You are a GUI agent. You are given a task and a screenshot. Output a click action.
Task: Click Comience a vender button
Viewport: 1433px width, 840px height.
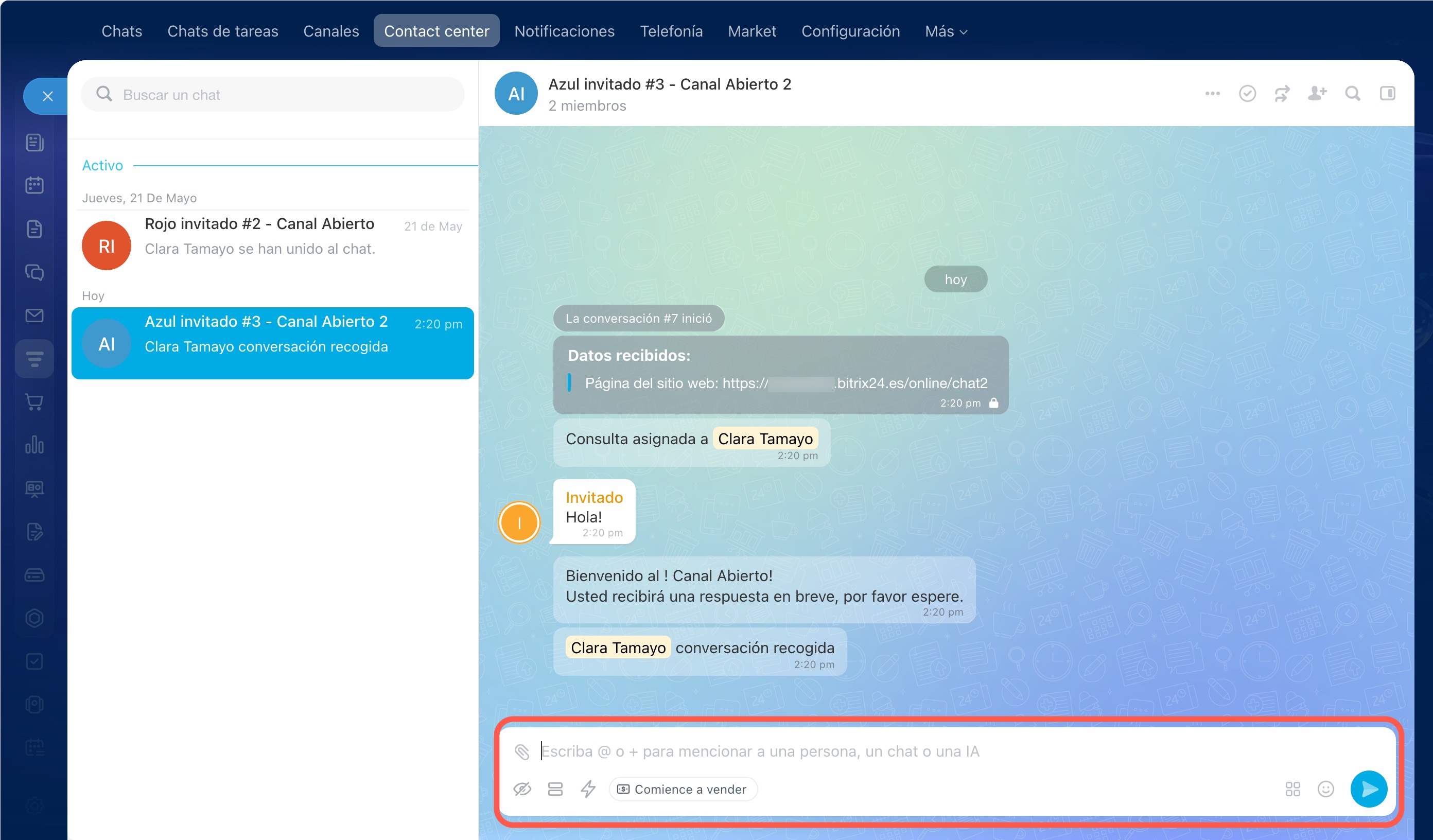tap(683, 789)
